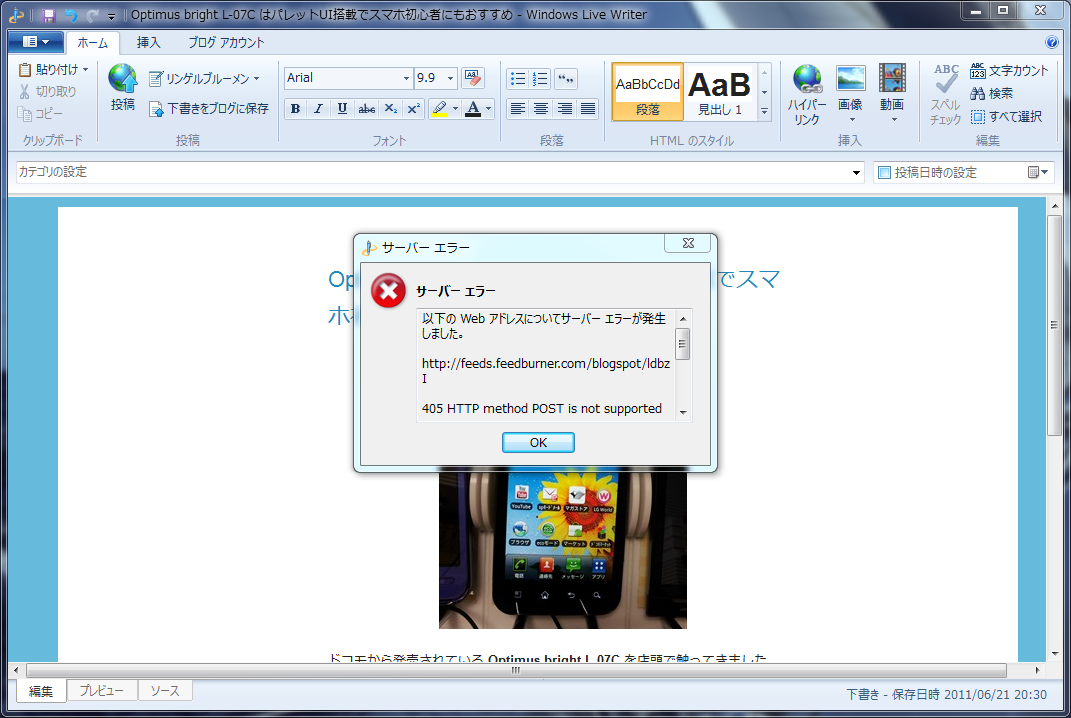Click the editor vertical scrollbar thumb

tap(1055, 325)
